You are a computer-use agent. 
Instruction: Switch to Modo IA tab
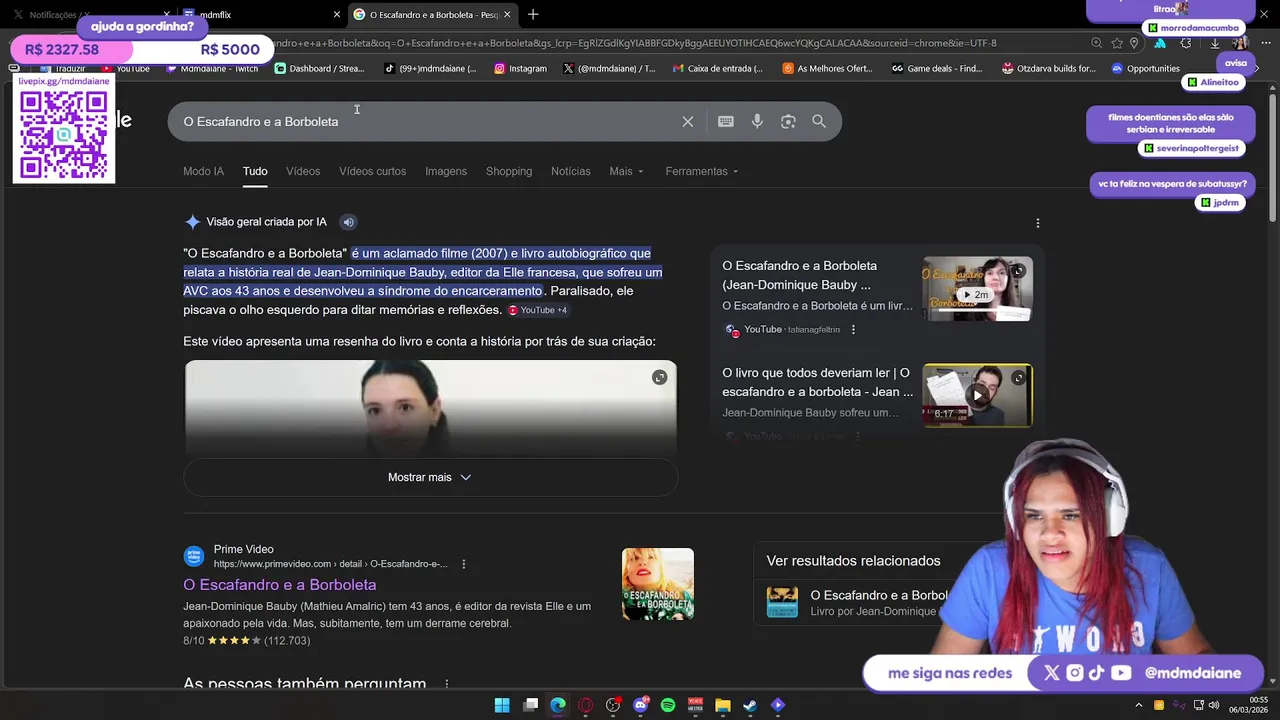[x=203, y=171]
